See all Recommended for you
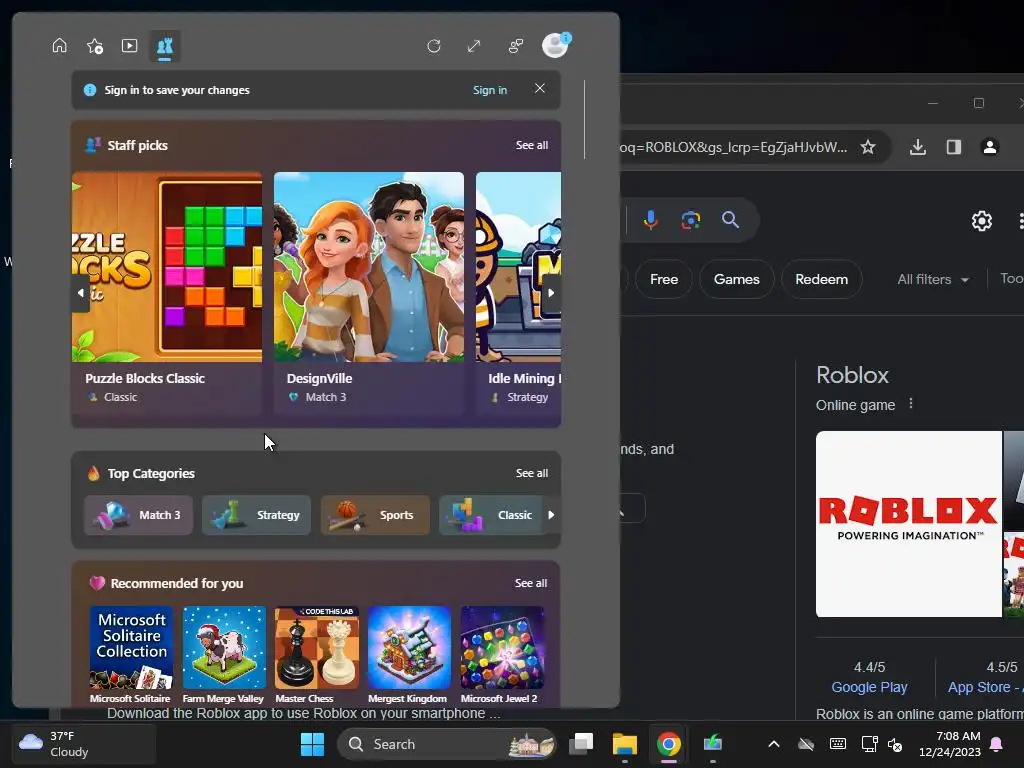 tap(530, 583)
